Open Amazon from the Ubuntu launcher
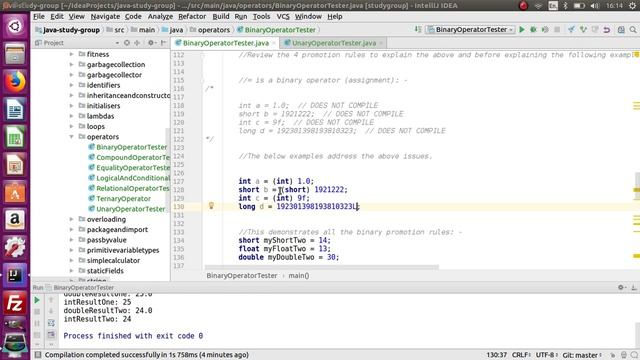This screenshot has height=360, width=640. tap(15, 220)
